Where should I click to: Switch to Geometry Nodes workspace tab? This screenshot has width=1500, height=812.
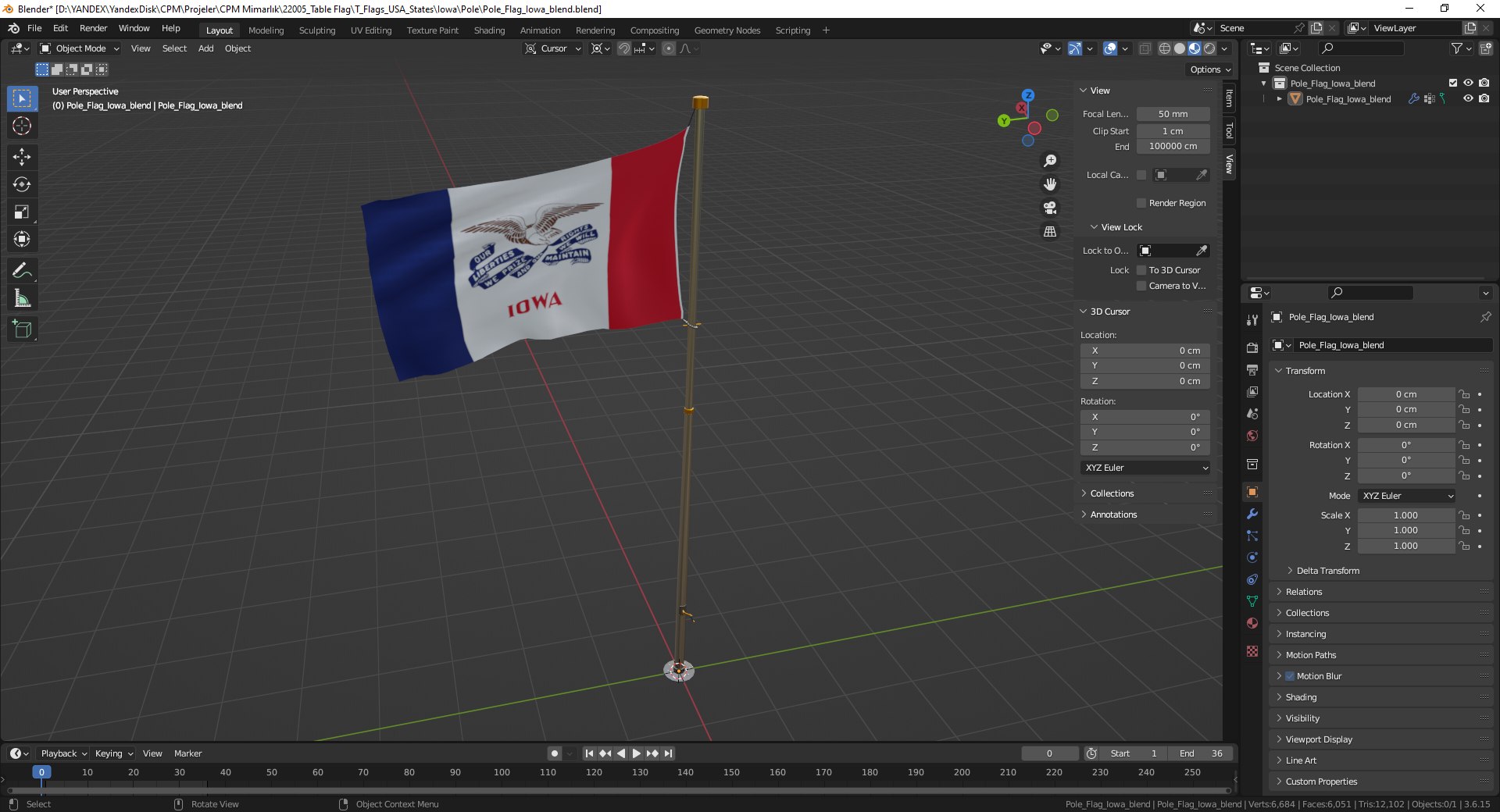click(727, 30)
